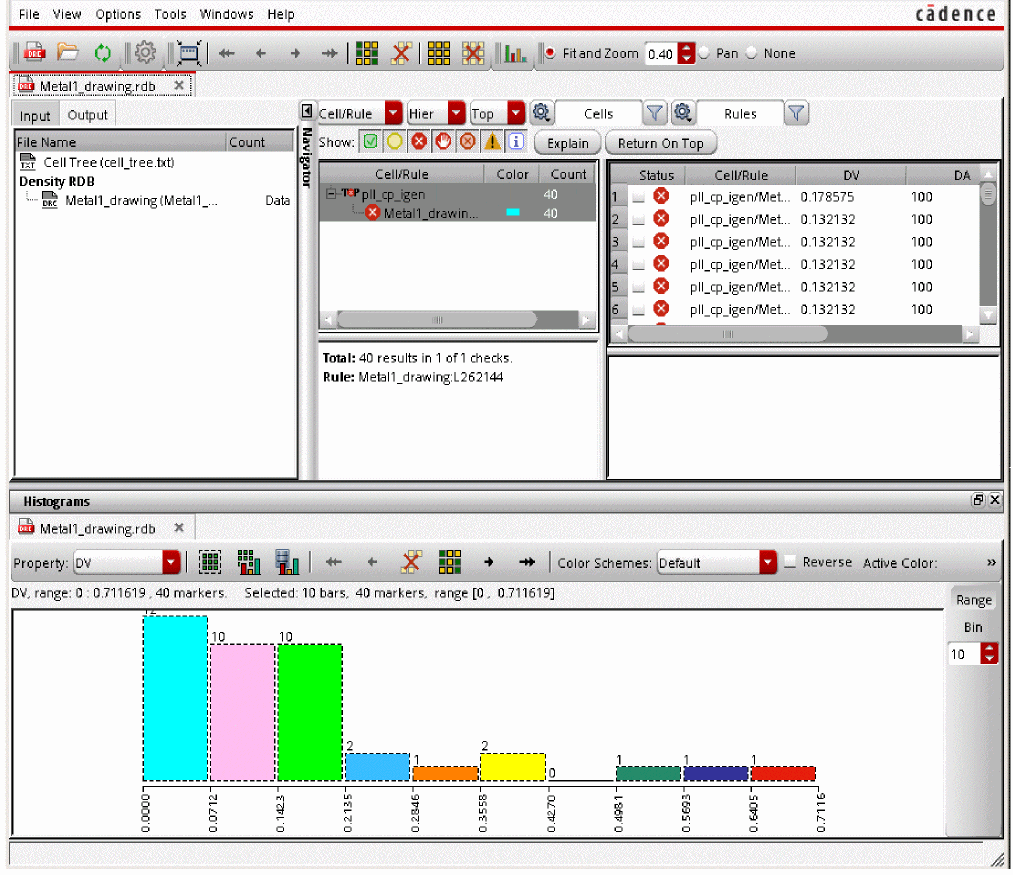Click the fit-to-window frame toolbar icon
This screenshot has width=1013, height=875.
[188, 53]
